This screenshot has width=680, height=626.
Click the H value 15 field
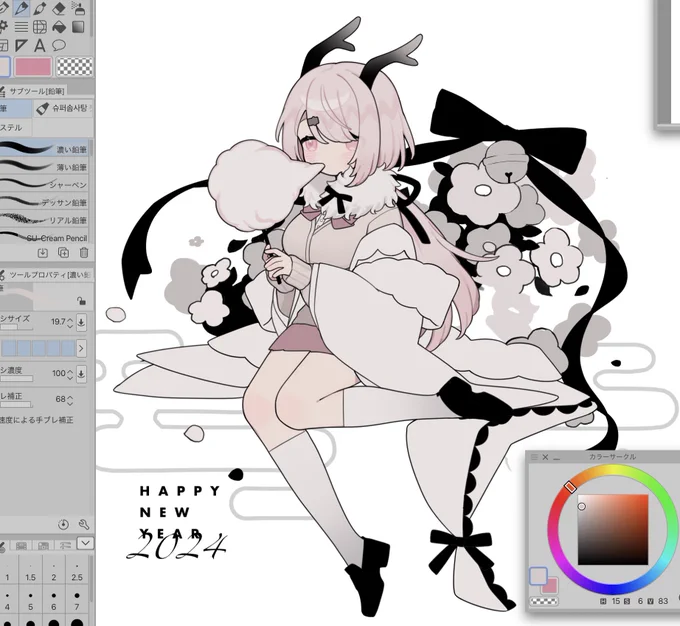[x=616, y=601]
